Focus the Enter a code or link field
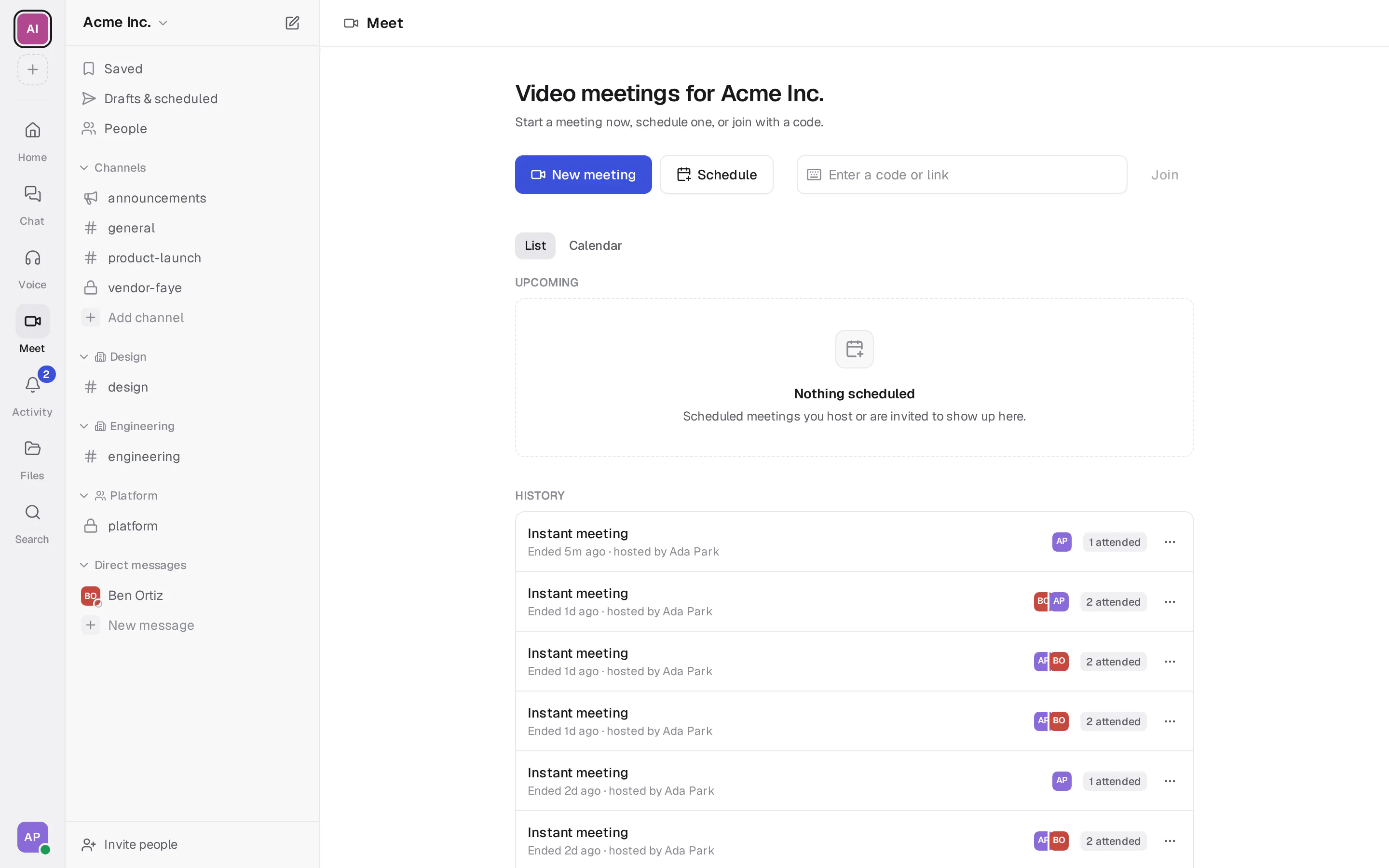Viewport: 1389px width, 868px height. pyautogui.click(x=961, y=175)
